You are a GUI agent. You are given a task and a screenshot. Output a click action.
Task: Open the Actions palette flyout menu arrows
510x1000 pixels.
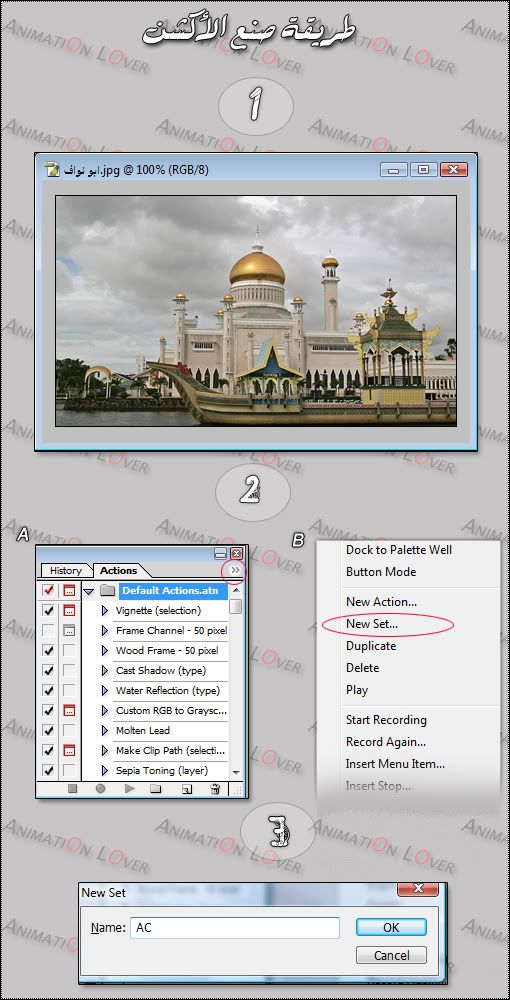click(235, 570)
